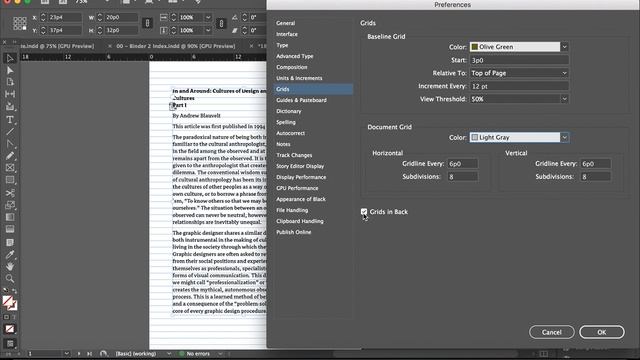Open the Relative To dropdown
Viewport: 640px width, 360px height.
pyautogui.click(x=519, y=73)
